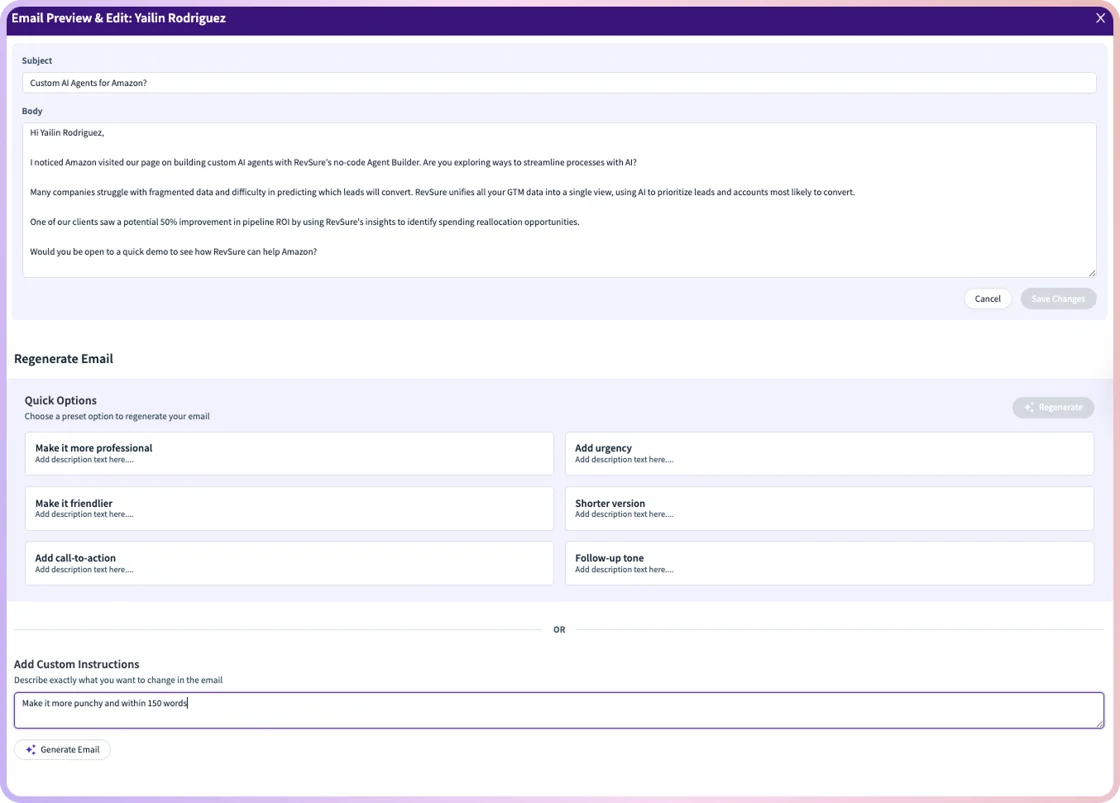Viewport: 1120px width, 803px height.
Task: Click the Body label
Action: [x=32, y=111]
